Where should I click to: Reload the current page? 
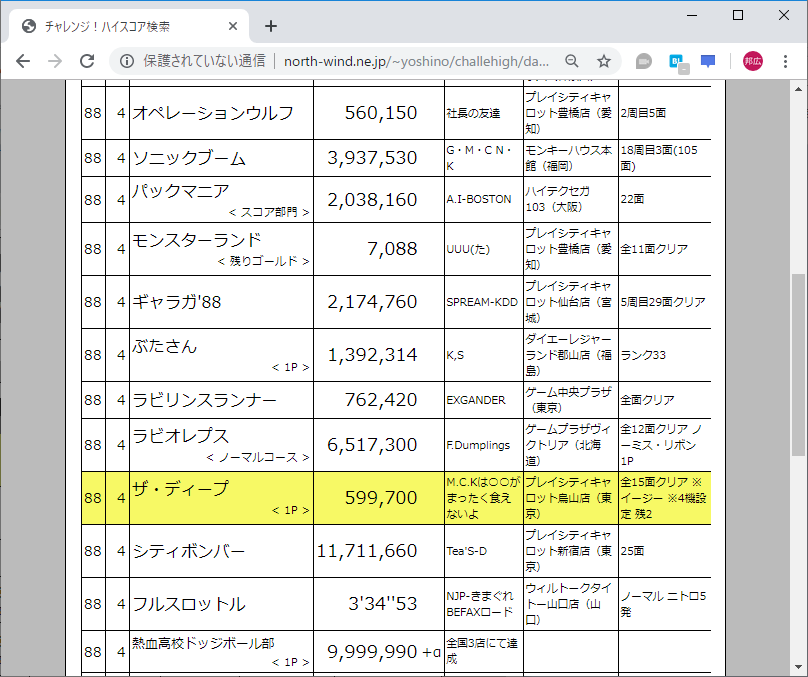88,61
